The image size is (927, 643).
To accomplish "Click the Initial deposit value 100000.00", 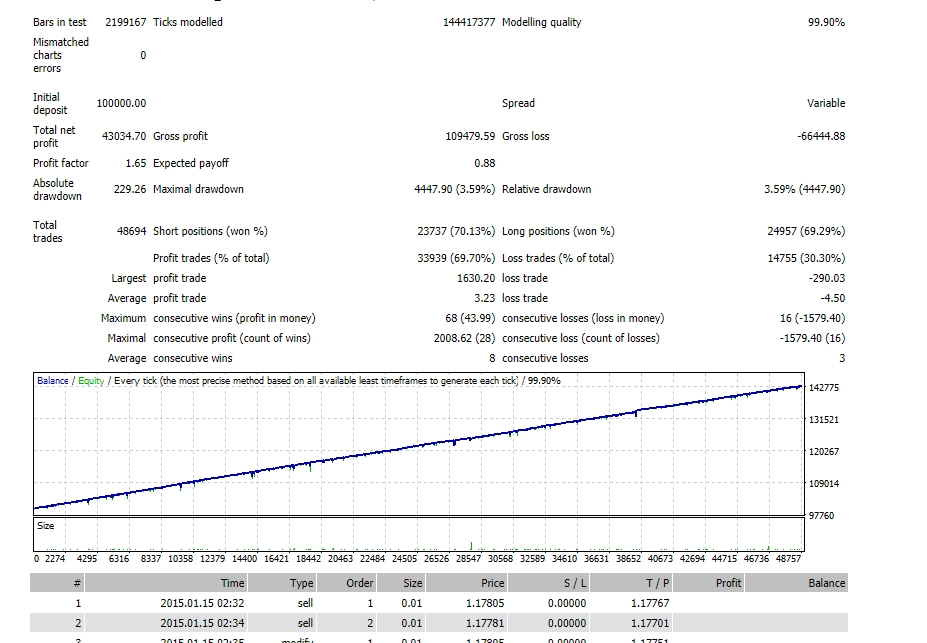I will click(121, 103).
